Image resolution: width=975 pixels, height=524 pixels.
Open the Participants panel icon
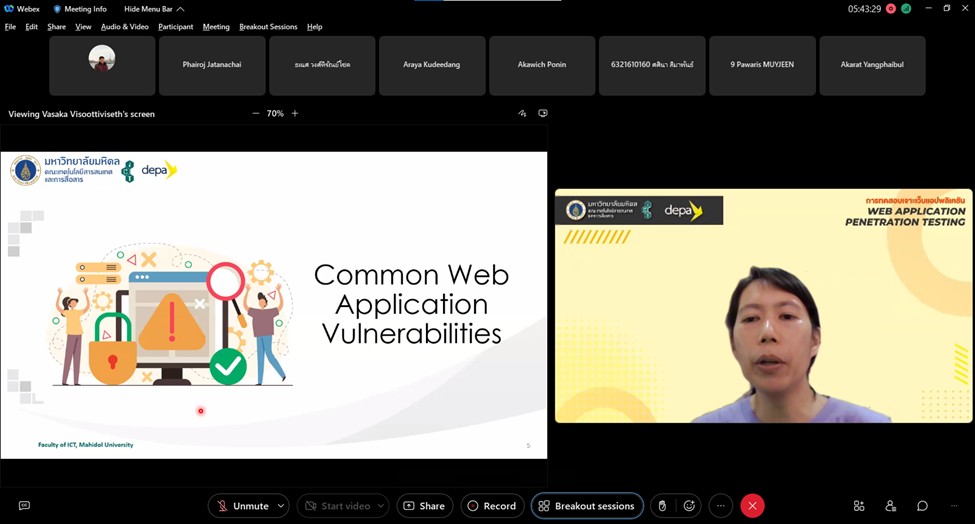[x=891, y=506]
